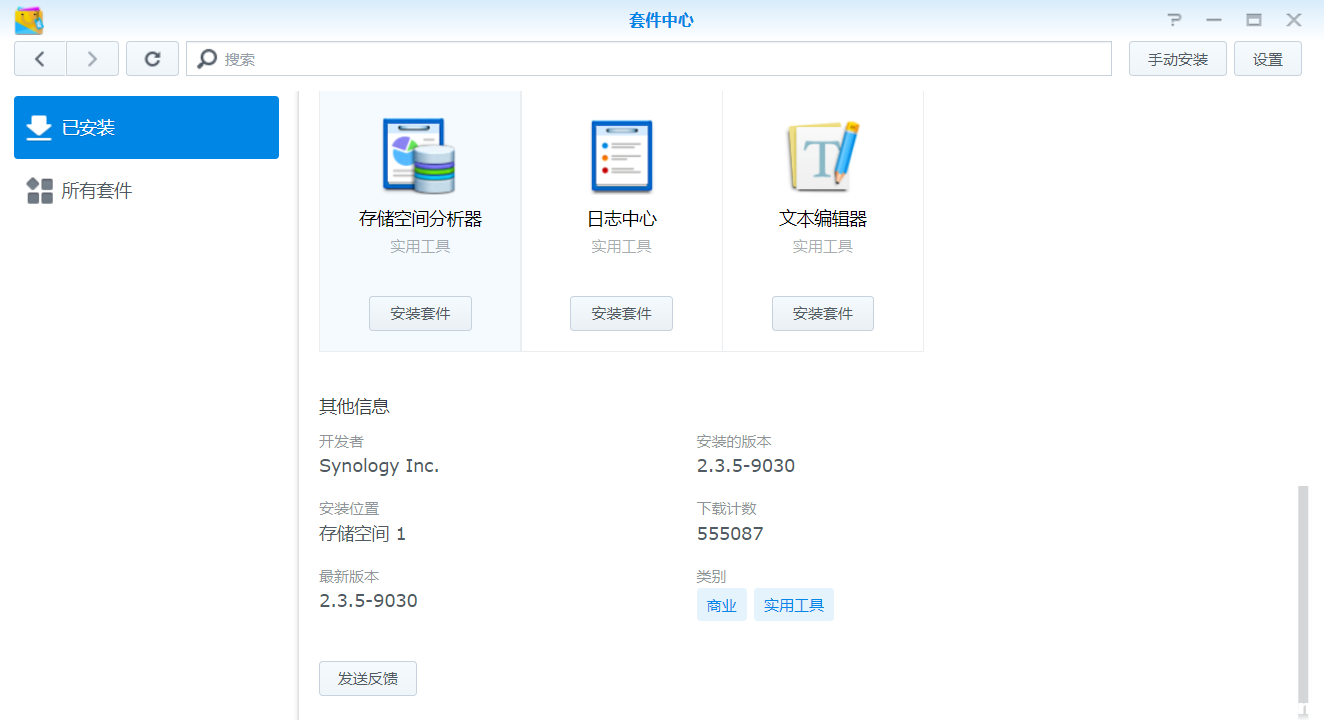Select the 商业 category tag
This screenshot has height=720, width=1324.
[721, 605]
